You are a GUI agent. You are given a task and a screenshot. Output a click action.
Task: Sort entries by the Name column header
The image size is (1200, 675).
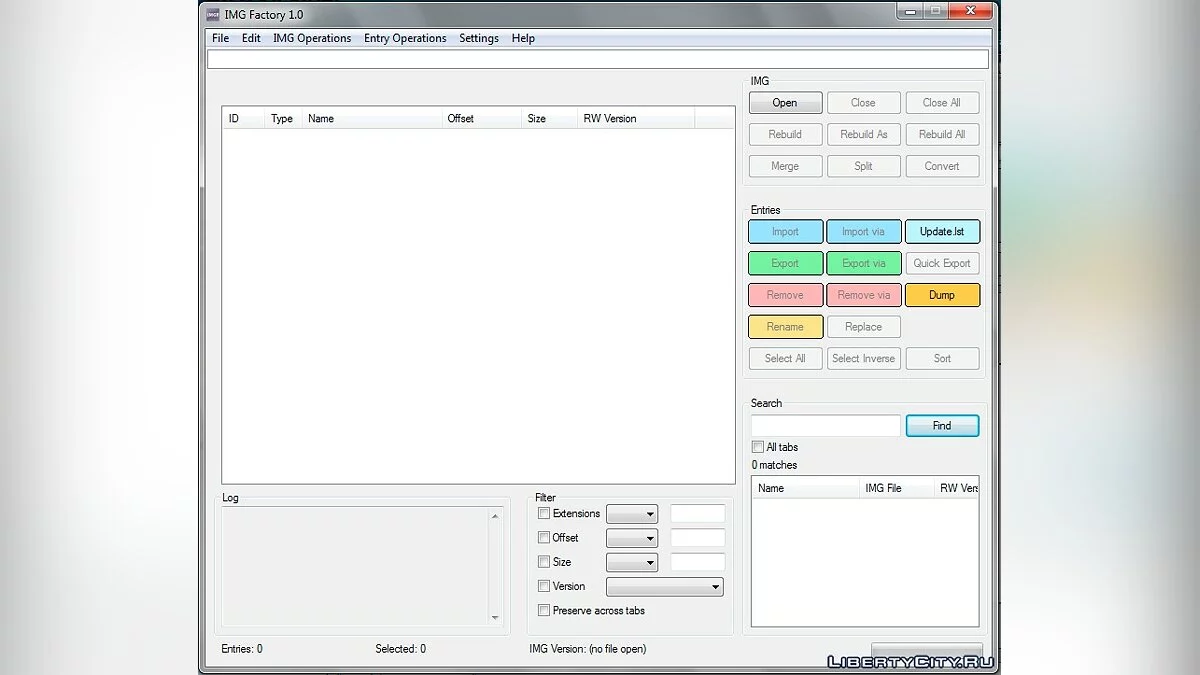[x=371, y=119]
